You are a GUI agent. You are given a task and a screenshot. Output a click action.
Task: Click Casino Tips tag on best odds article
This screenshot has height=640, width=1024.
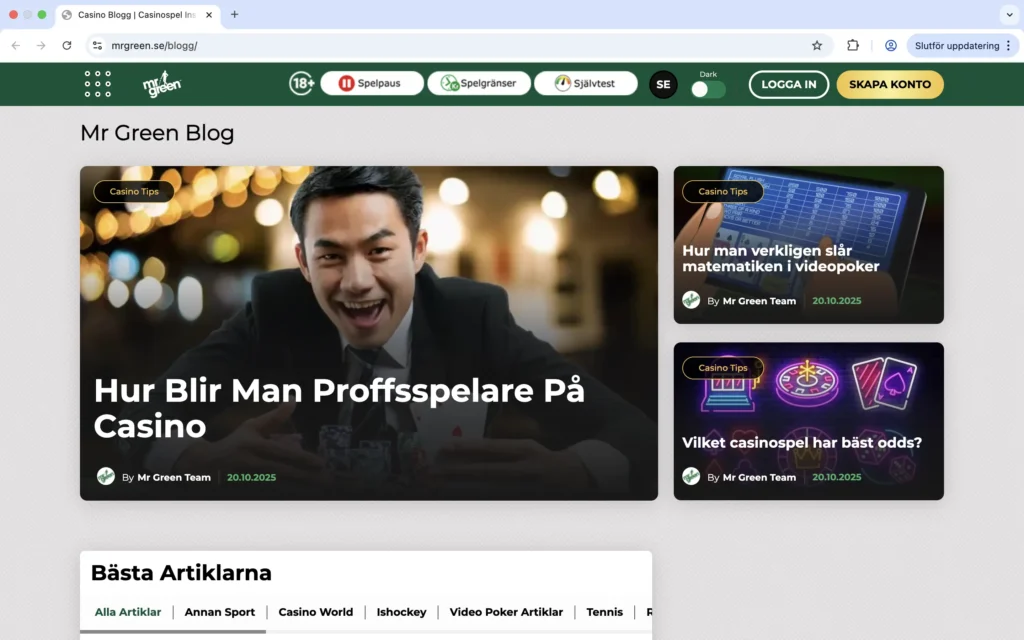click(x=722, y=368)
